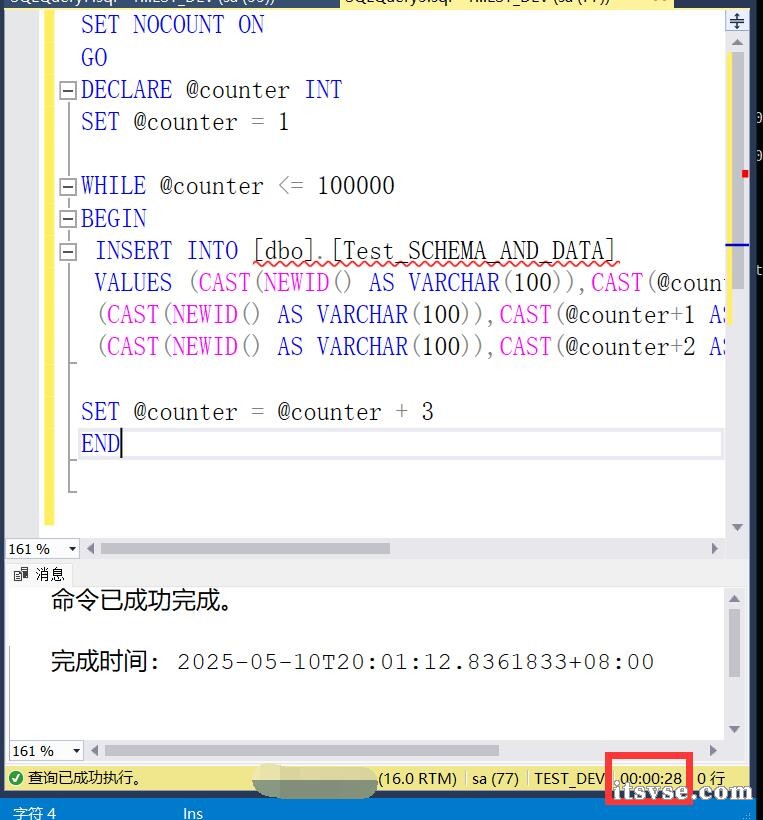763x820 pixels.
Task: Click the 'END' keyword line
Action: (100, 444)
